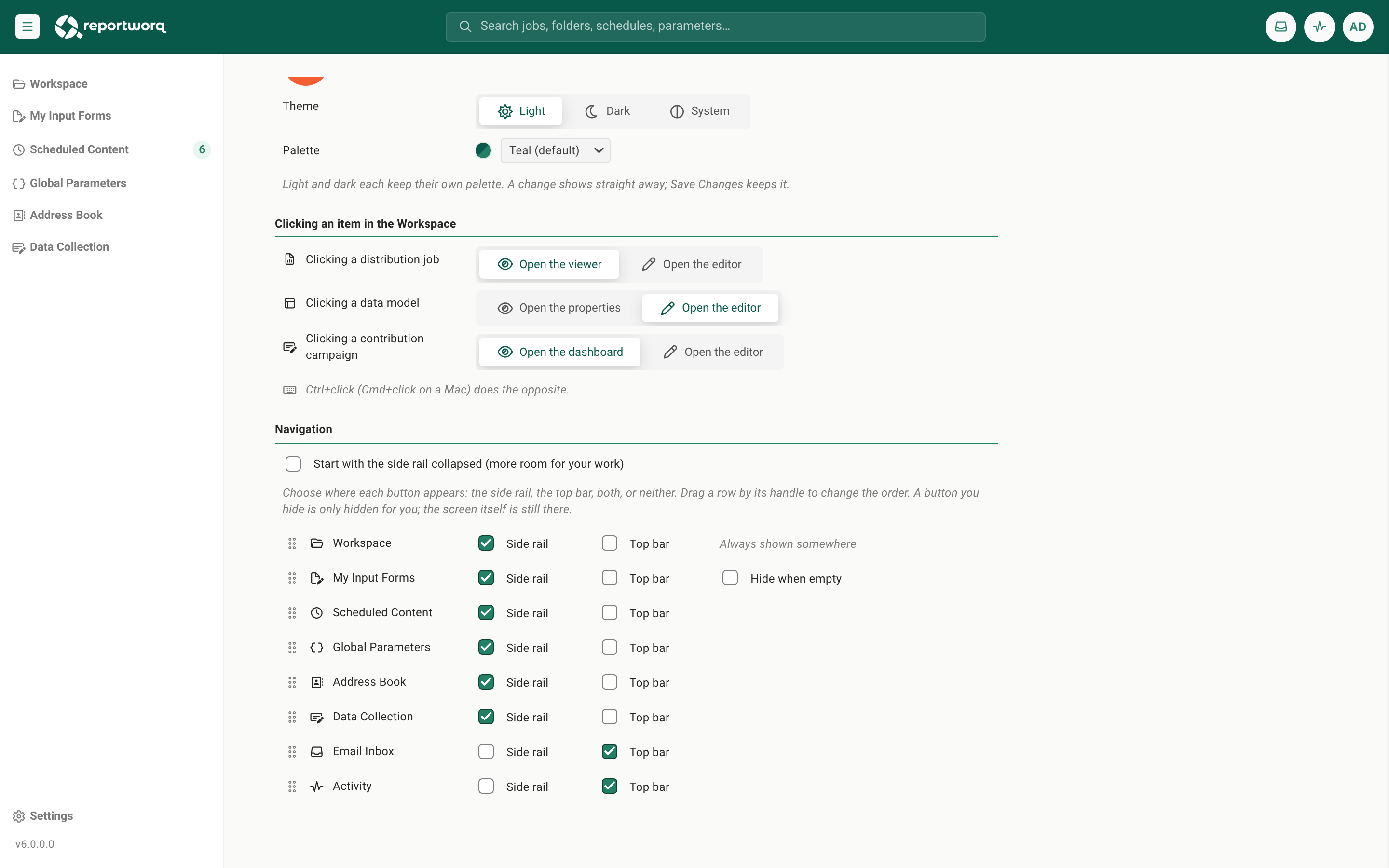Click the search jobs input field
This screenshot has width=1389, height=868.
coord(715,27)
